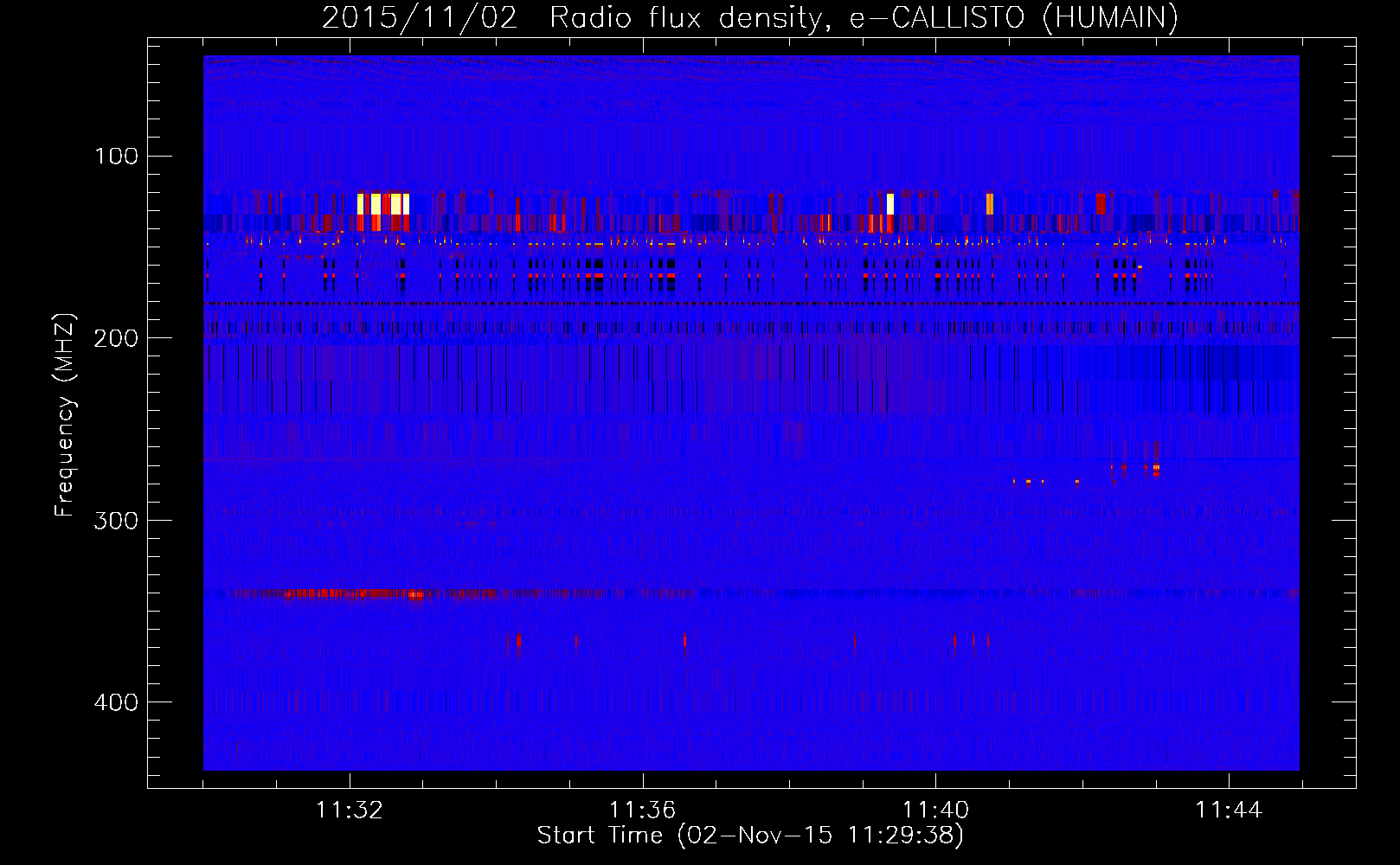Click the plot title 'Radio flux density, e-CALLISTO (HUMAIN)'

coord(864,18)
